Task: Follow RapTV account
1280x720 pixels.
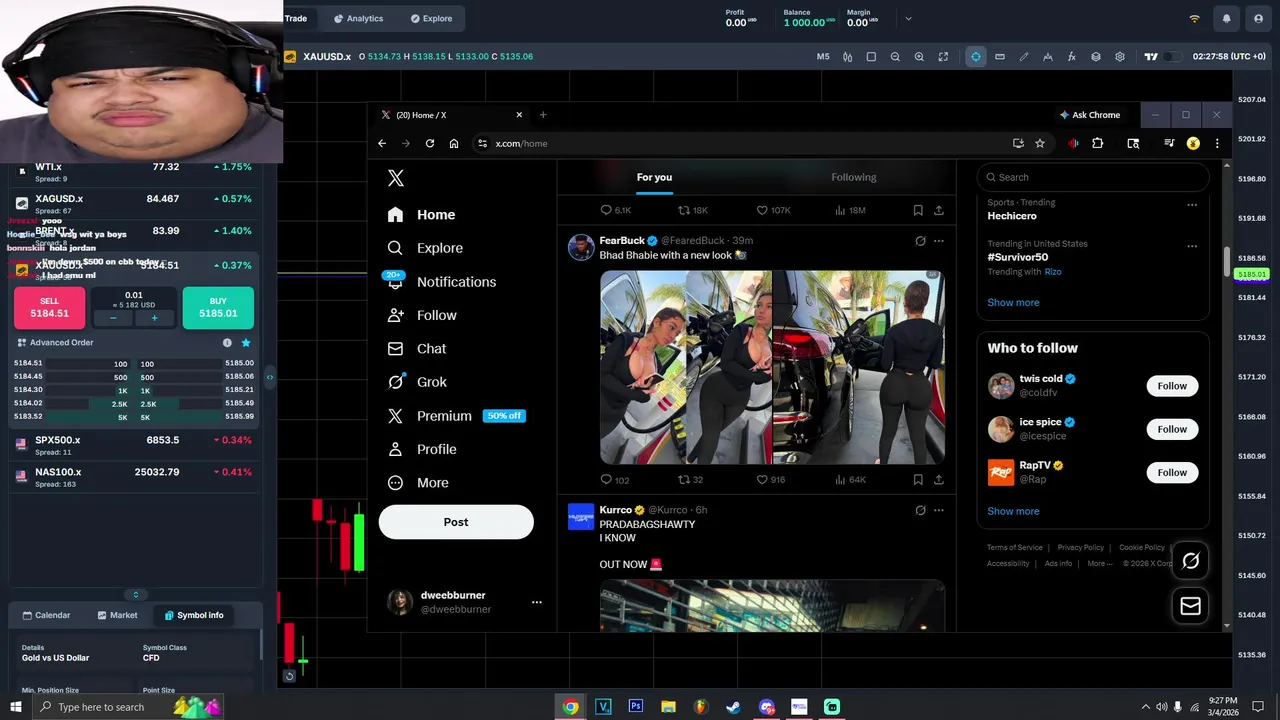Action: click(1172, 472)
